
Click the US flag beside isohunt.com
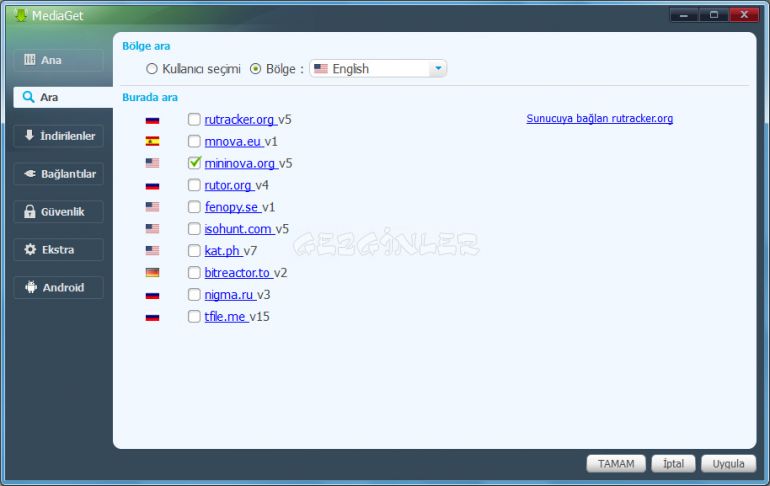coord(152,229)
